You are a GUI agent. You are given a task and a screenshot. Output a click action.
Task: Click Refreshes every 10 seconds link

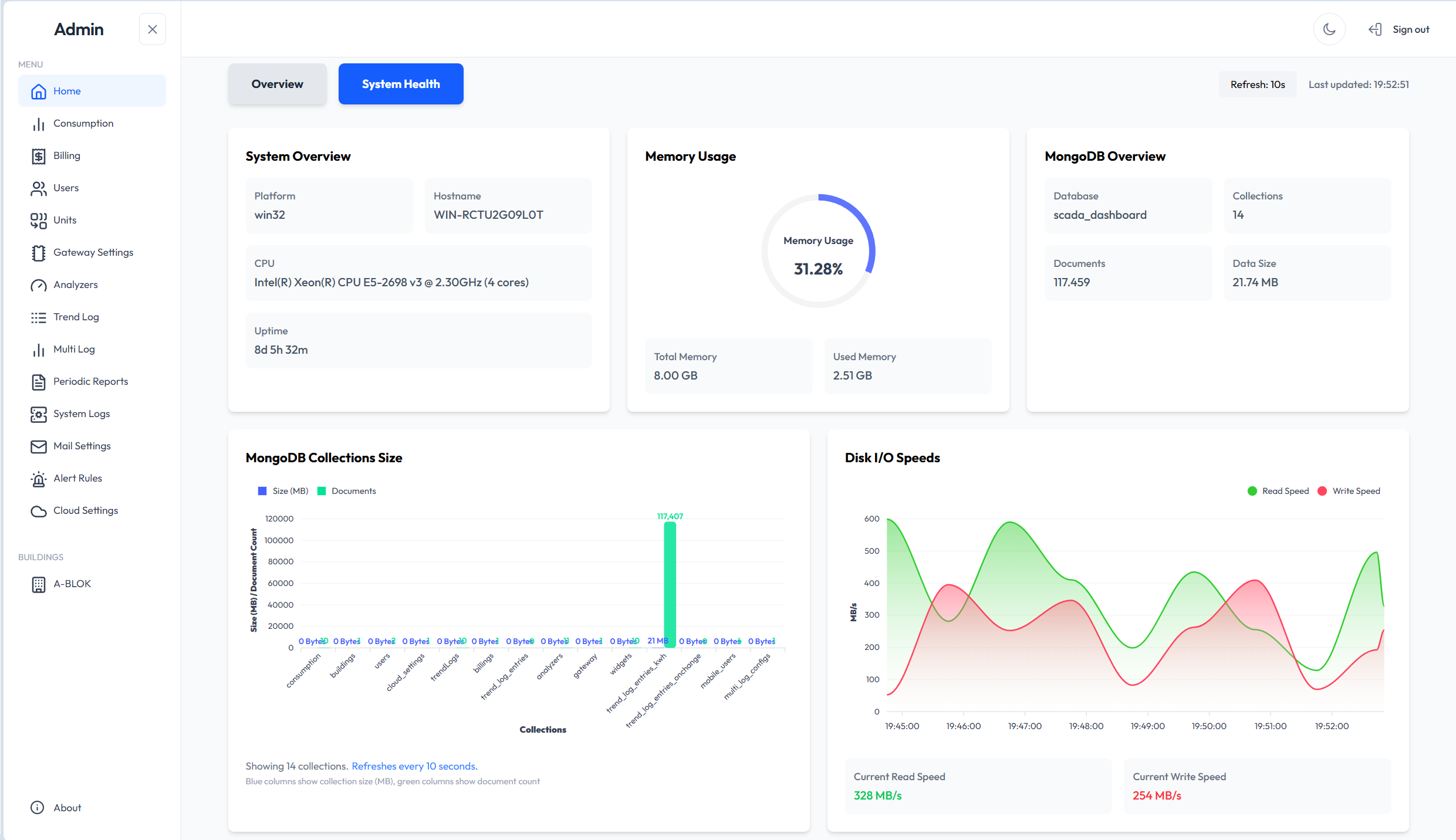click(x=414, y=766)
